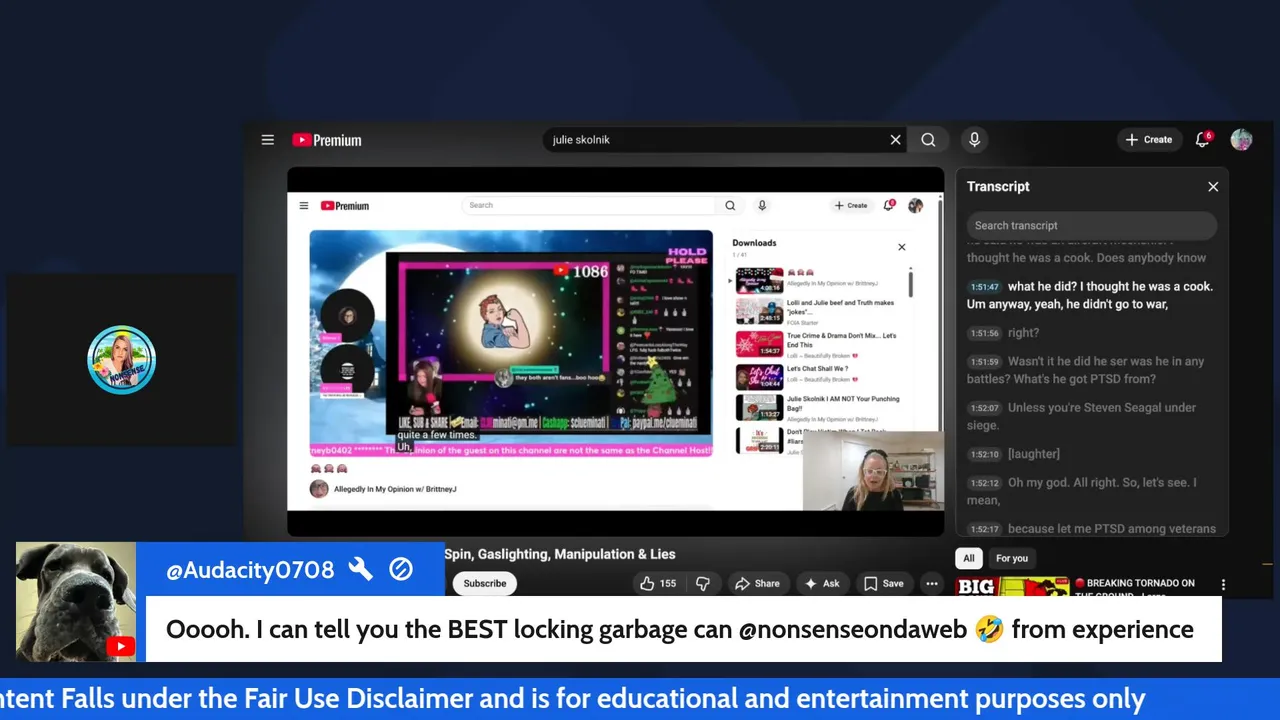Open 'Lolli and Julie beef' download item

click(x=820, y=311)
